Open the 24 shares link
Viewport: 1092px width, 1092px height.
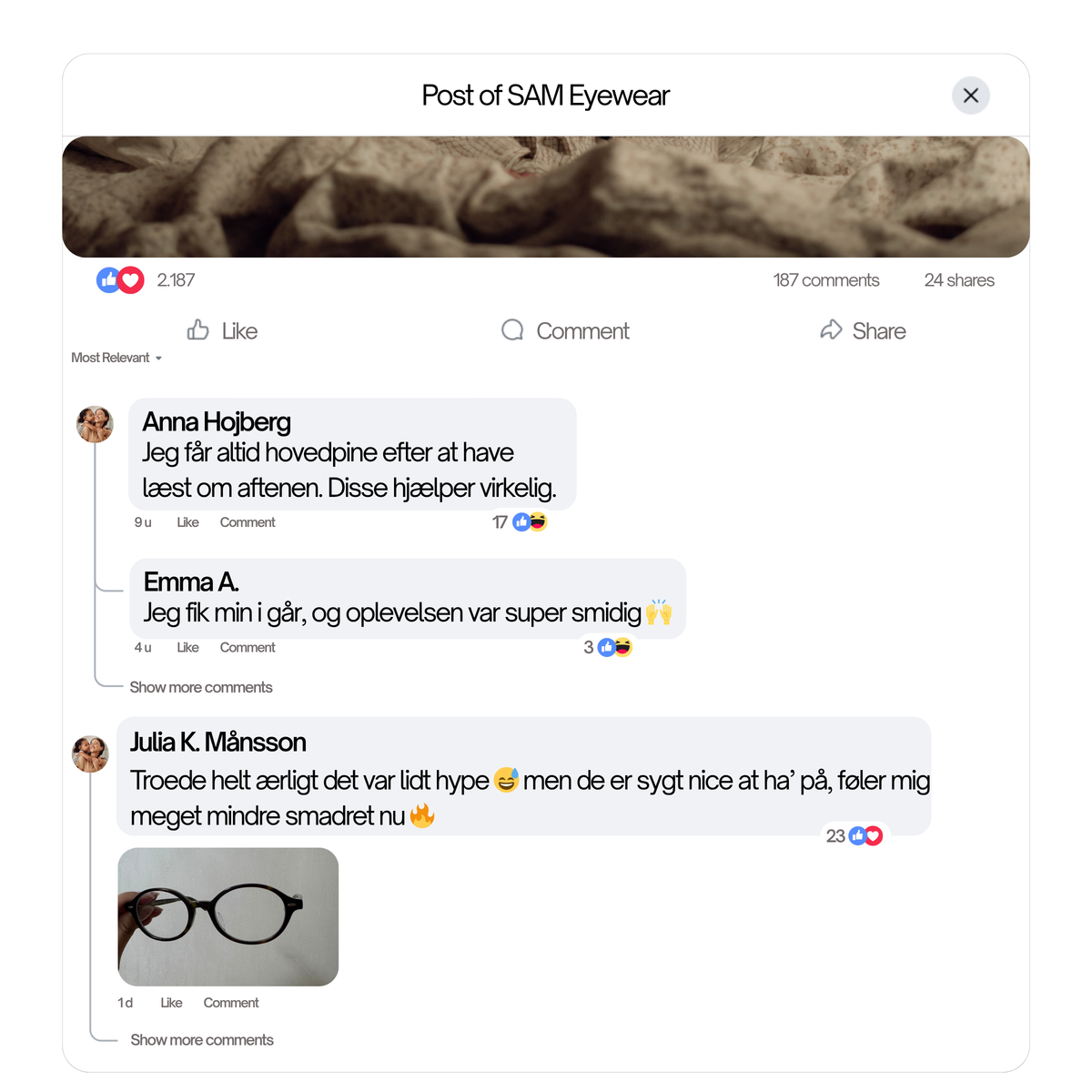[x=959, y=280]
